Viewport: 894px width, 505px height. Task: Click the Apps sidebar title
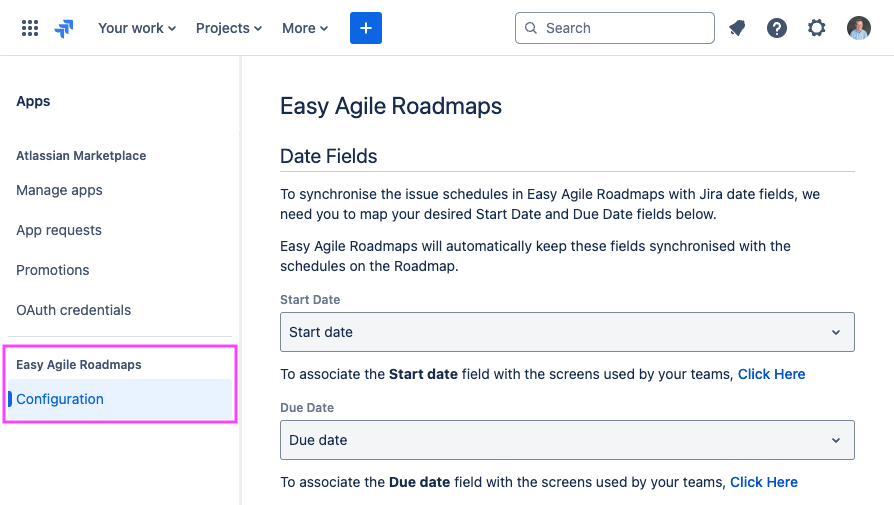[33, 101]
